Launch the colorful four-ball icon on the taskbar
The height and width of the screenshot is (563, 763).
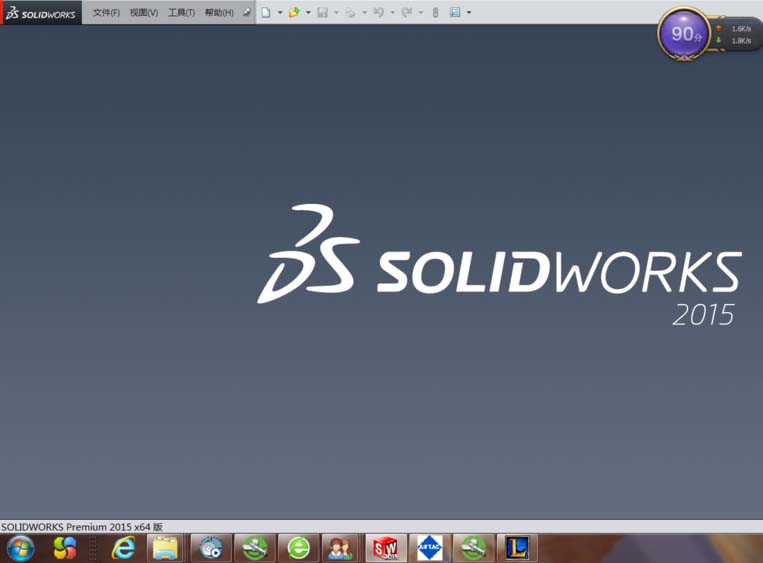coord(65,548)
